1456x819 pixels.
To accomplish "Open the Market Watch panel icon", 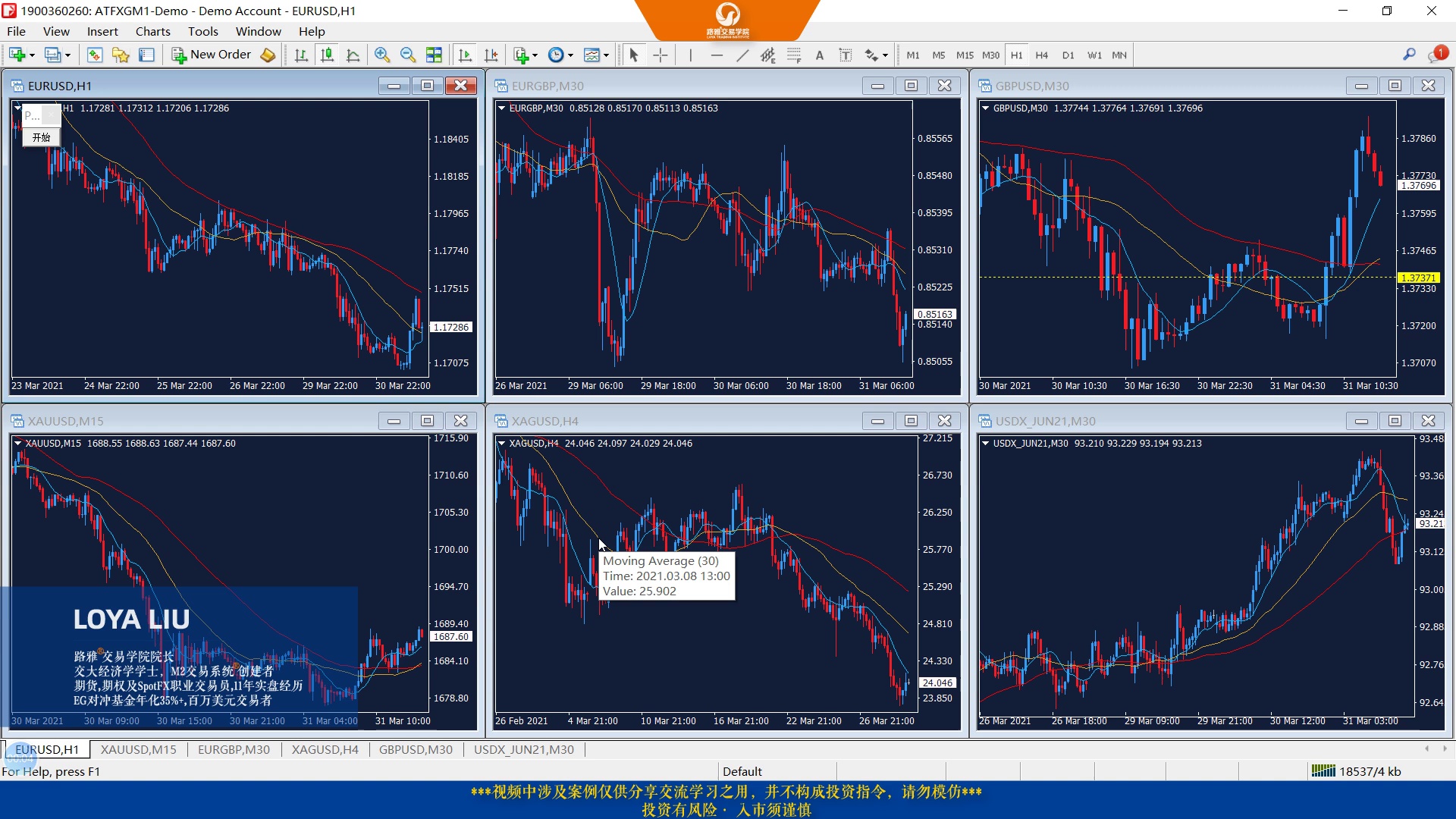I will point(95,55).
